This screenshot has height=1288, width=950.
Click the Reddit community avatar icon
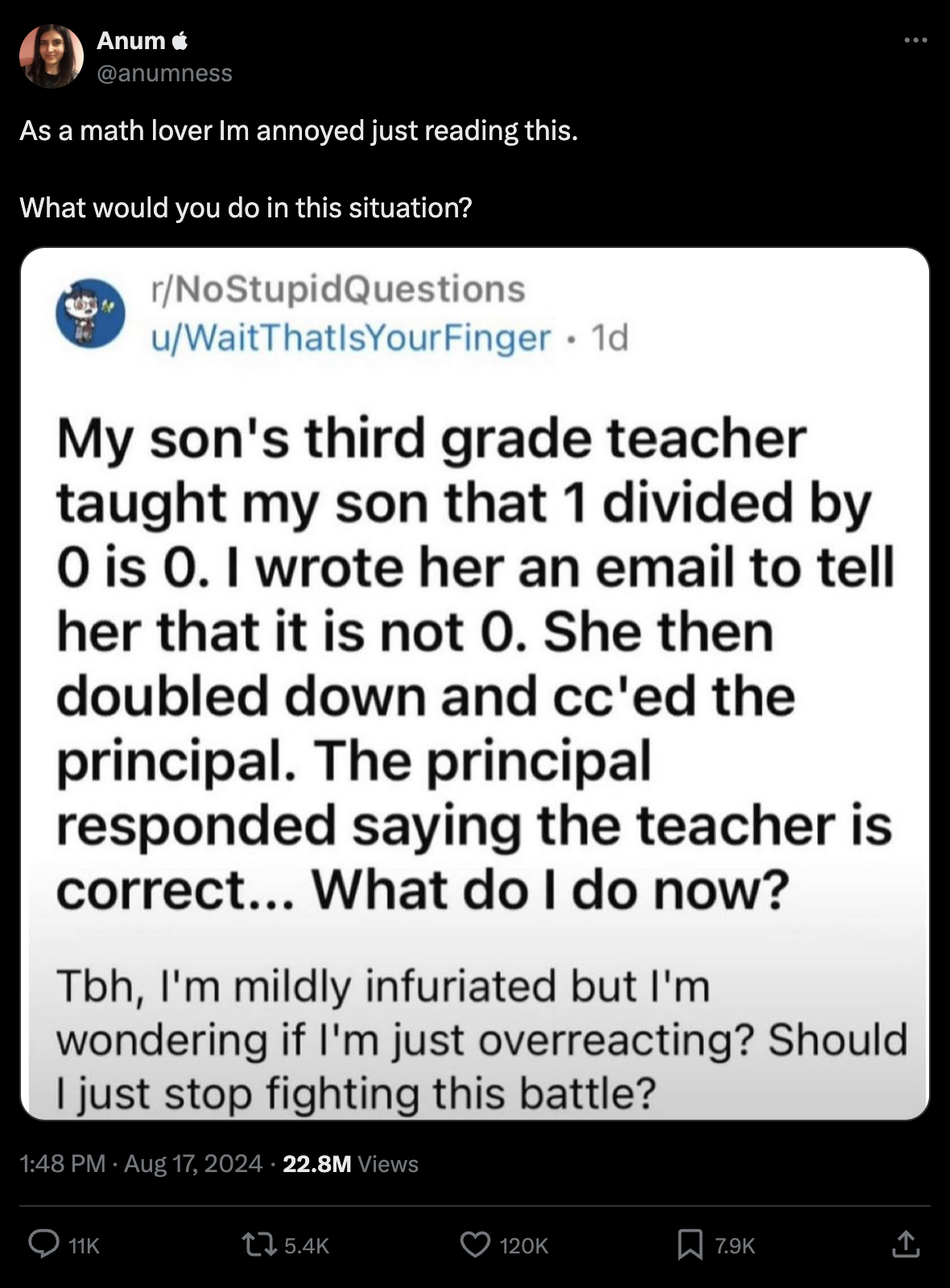point(90,312)
